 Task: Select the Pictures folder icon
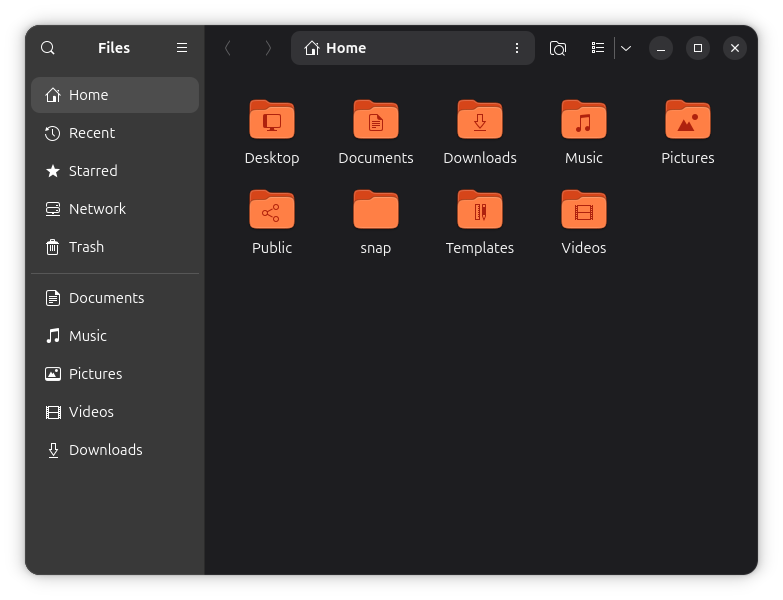688,120
